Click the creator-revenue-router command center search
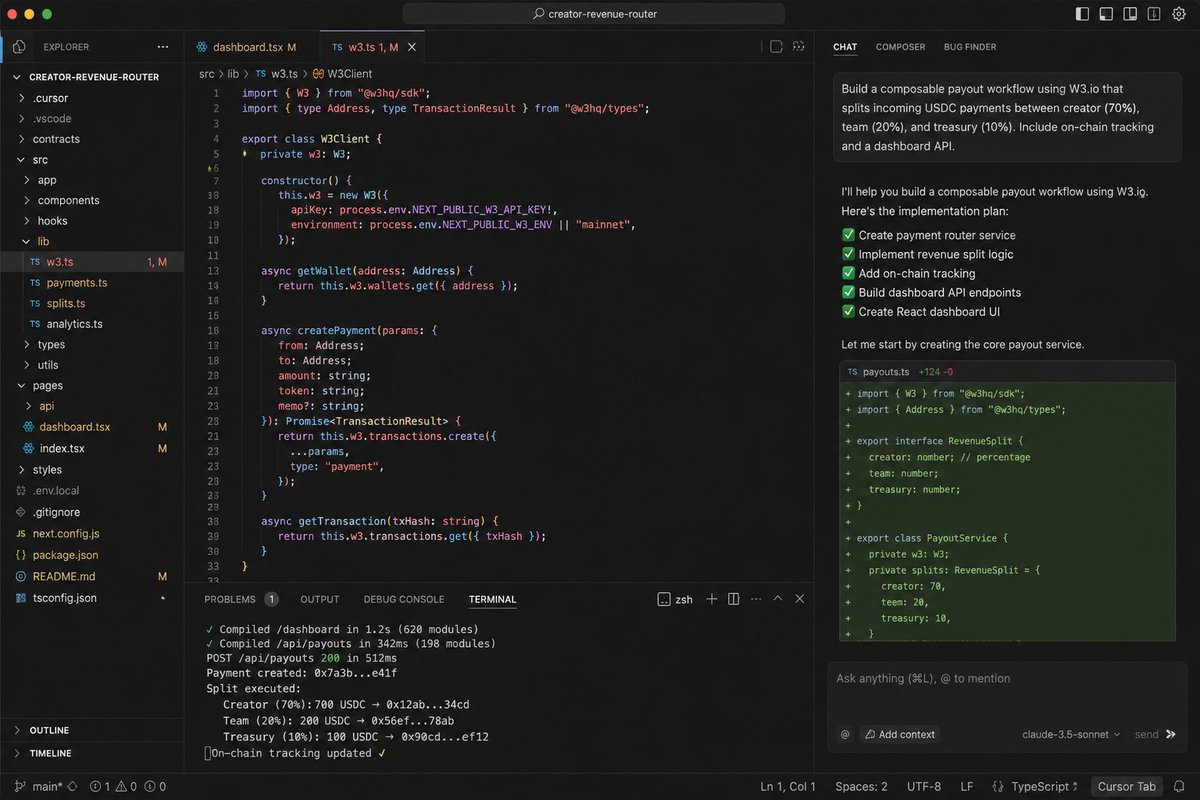 594,14
